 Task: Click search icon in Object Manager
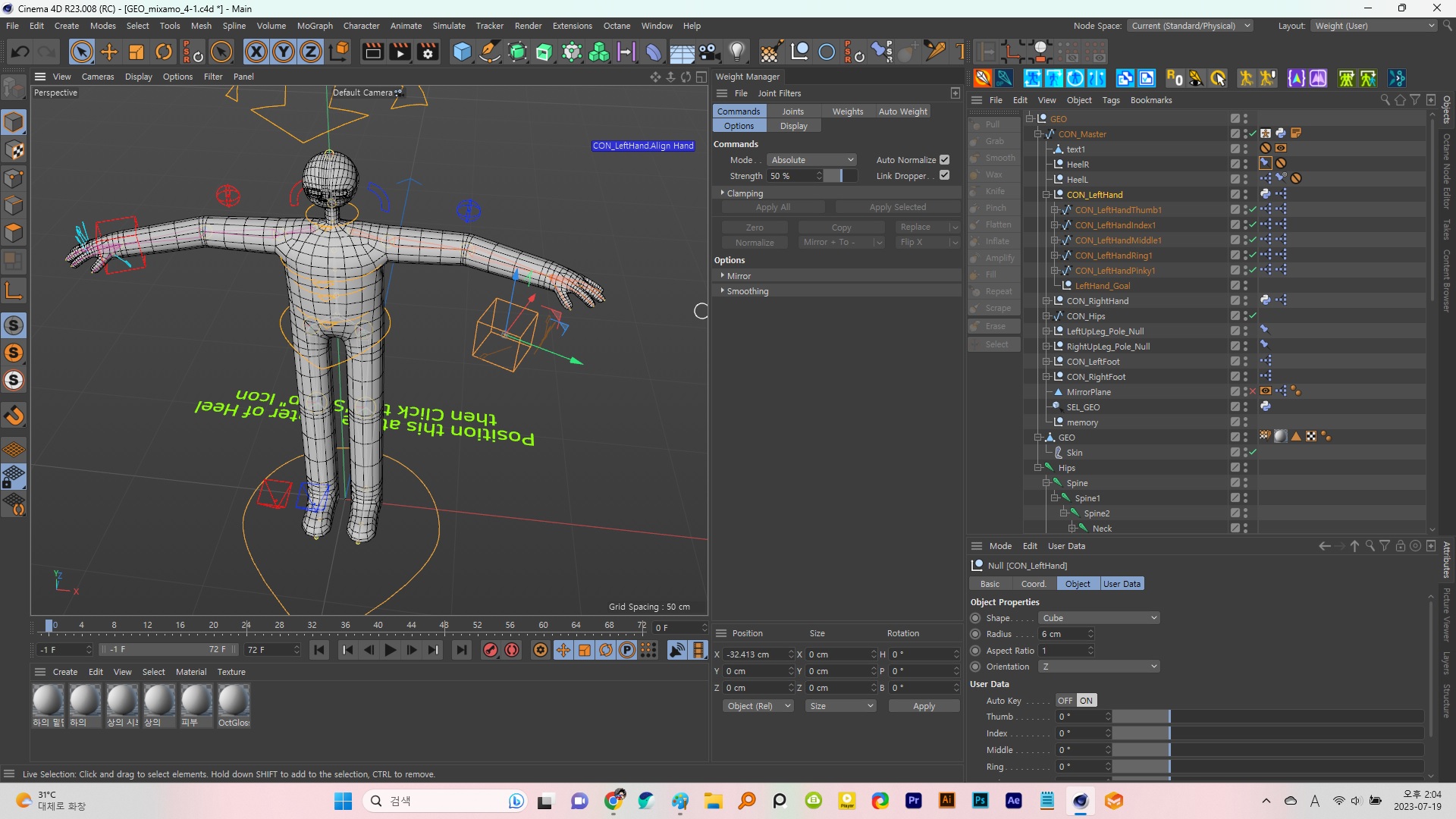[x=1385, y=100]
